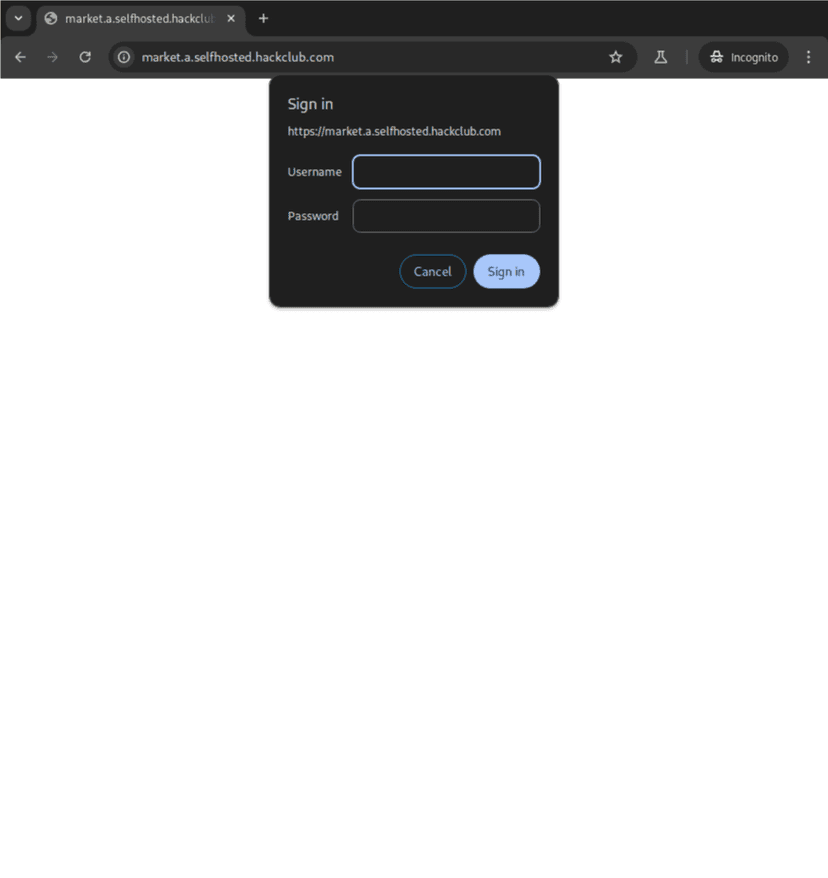
Task: Open a new tab with plus icon
Action: tap(264, 18)
